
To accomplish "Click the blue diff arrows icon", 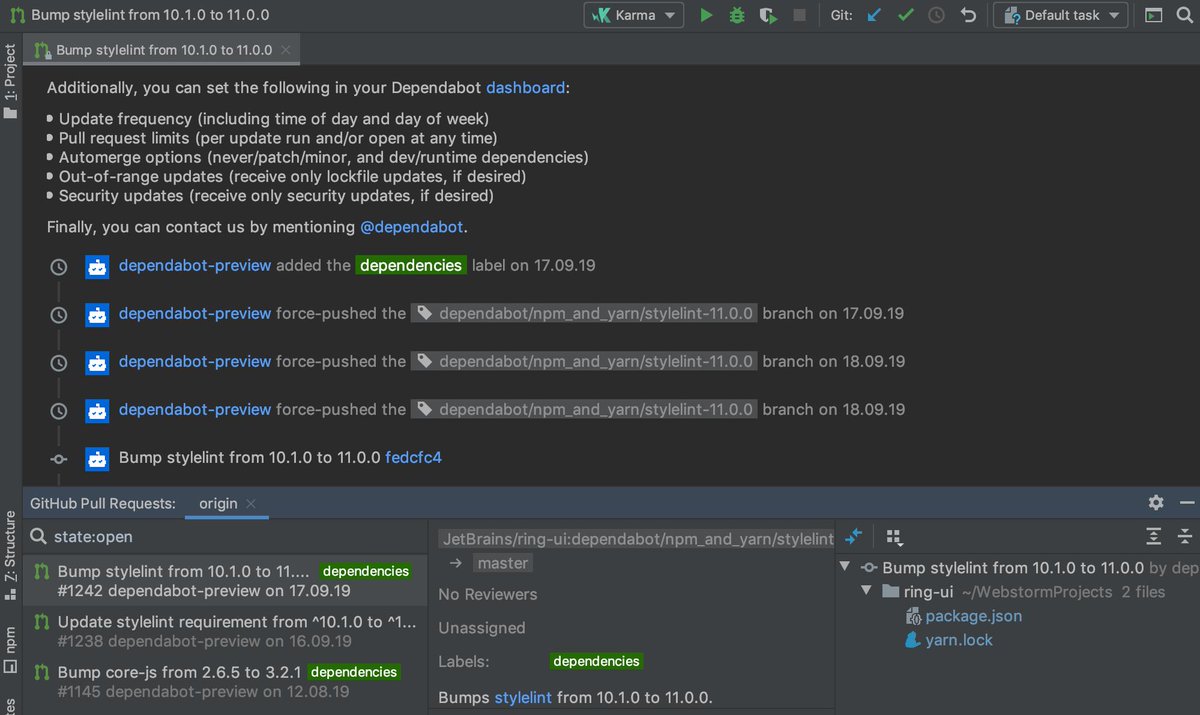I will coord(853,537).
